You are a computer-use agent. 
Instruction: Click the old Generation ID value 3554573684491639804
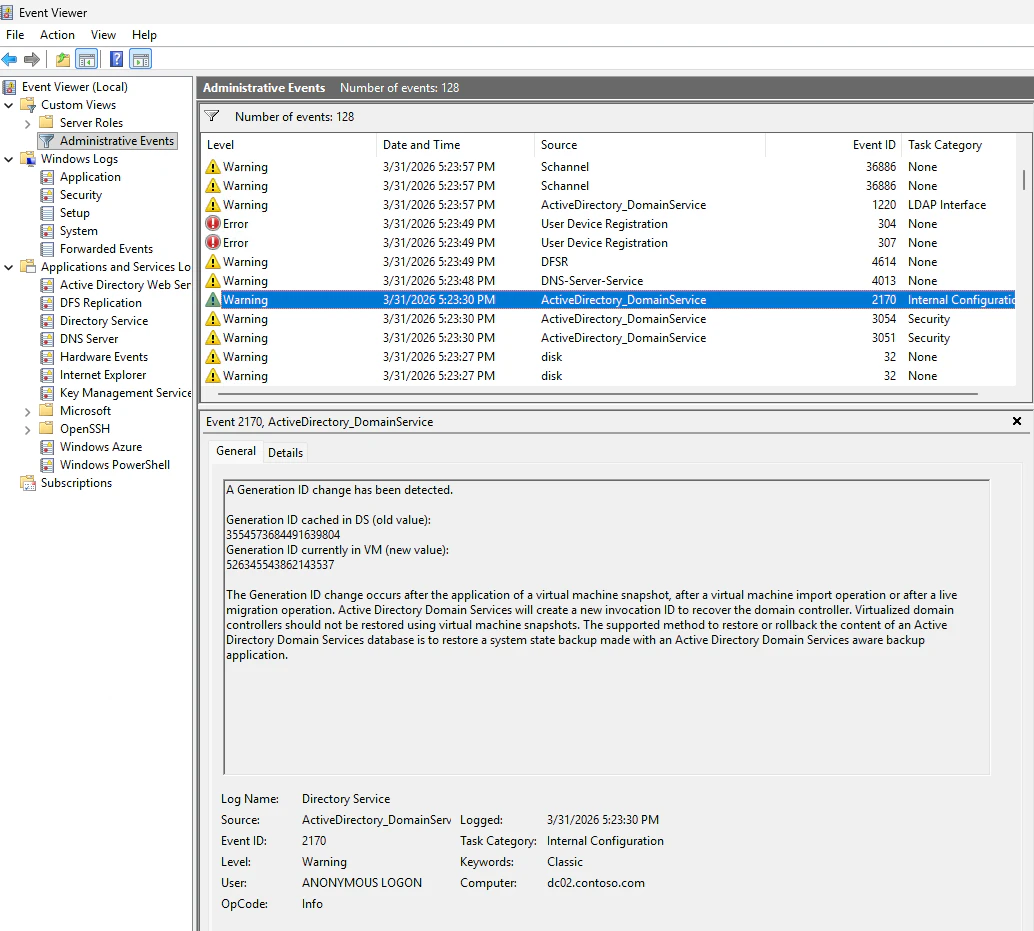[x=283, y=535]
